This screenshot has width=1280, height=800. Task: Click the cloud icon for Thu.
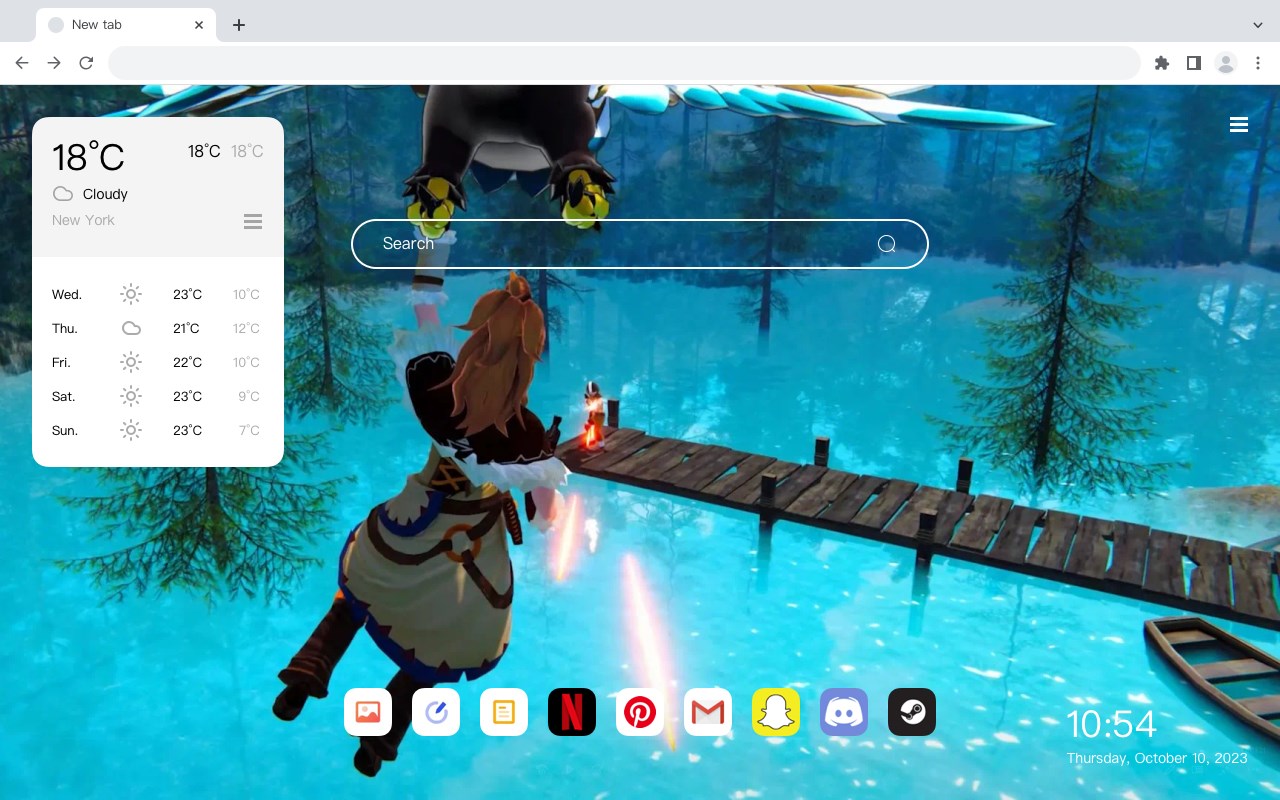tap(131, 328)
